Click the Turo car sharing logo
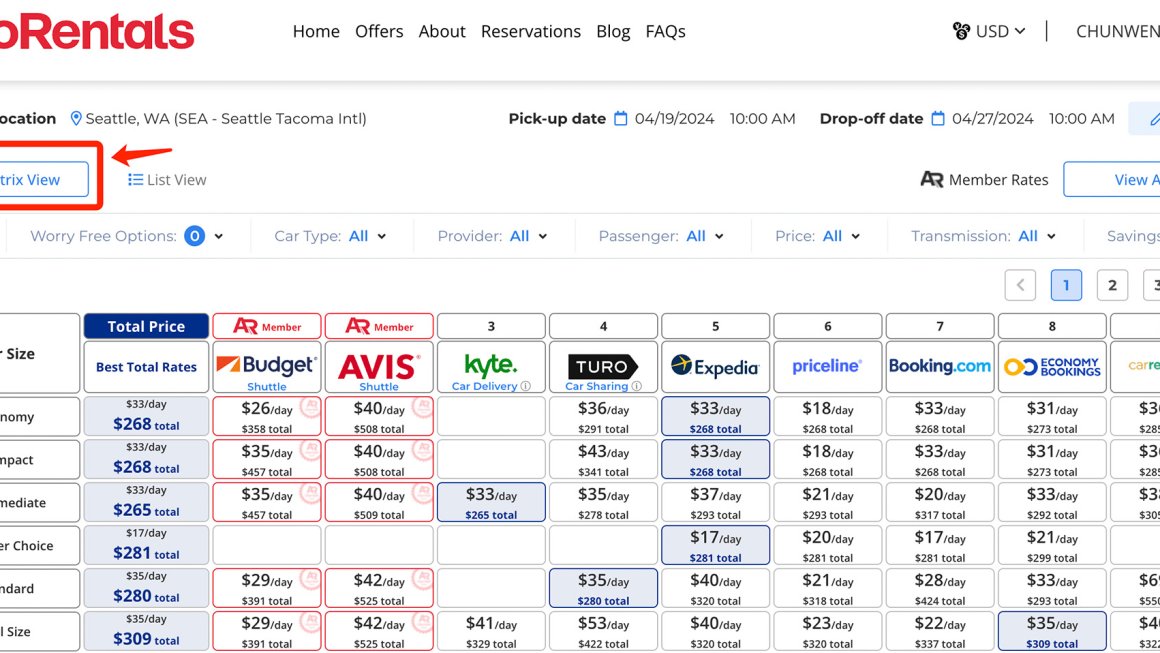The width and height of the screenshot is (1160, 653). tap(603, 365)
